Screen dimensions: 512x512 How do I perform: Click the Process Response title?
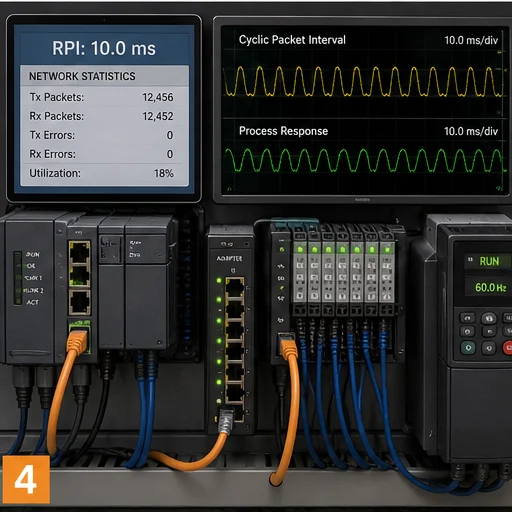[283, 131]
